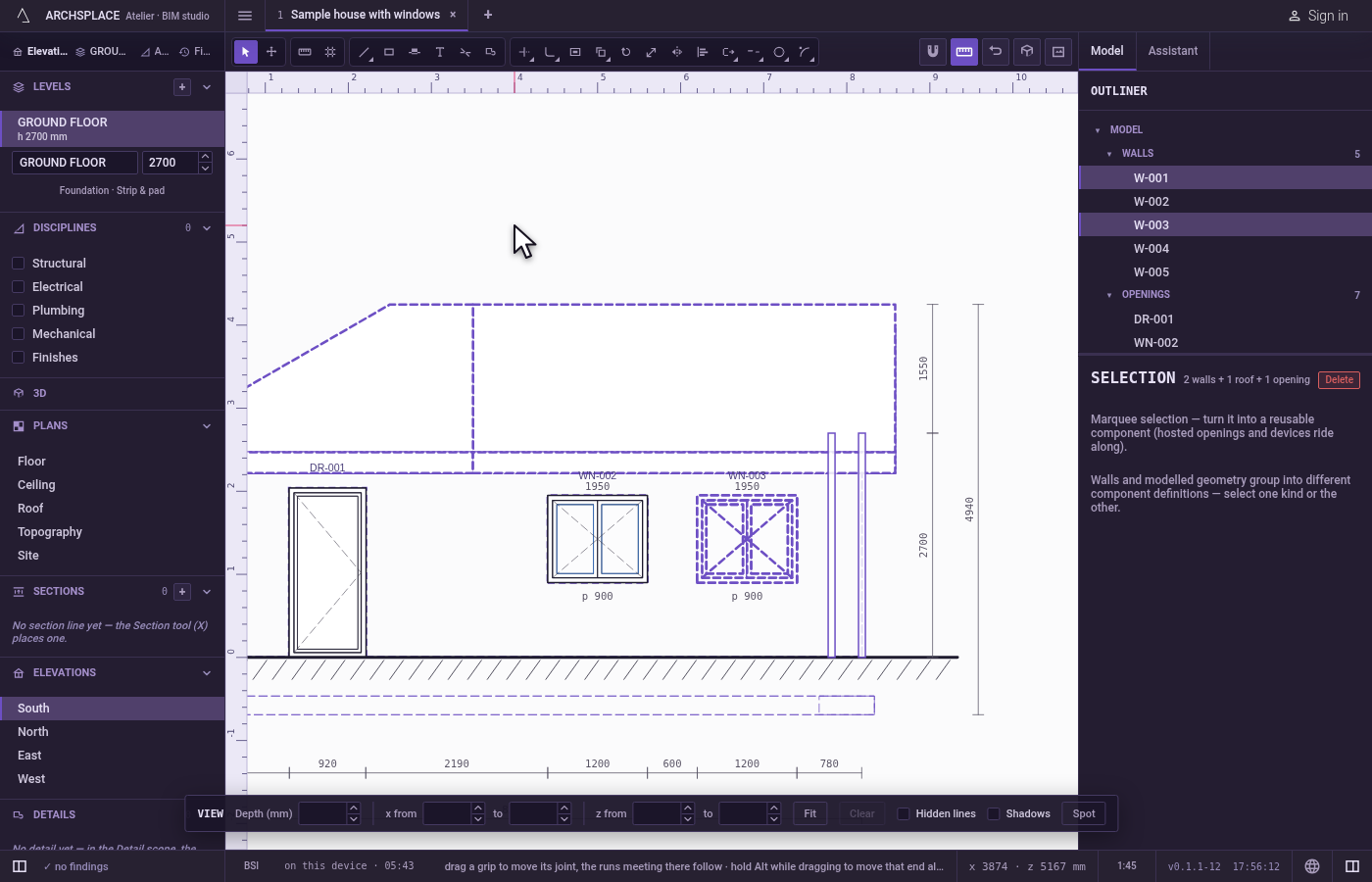Collapse the Disciplines section chevron
Viewport: 1372px width, 882px height.
click(207, 228)
